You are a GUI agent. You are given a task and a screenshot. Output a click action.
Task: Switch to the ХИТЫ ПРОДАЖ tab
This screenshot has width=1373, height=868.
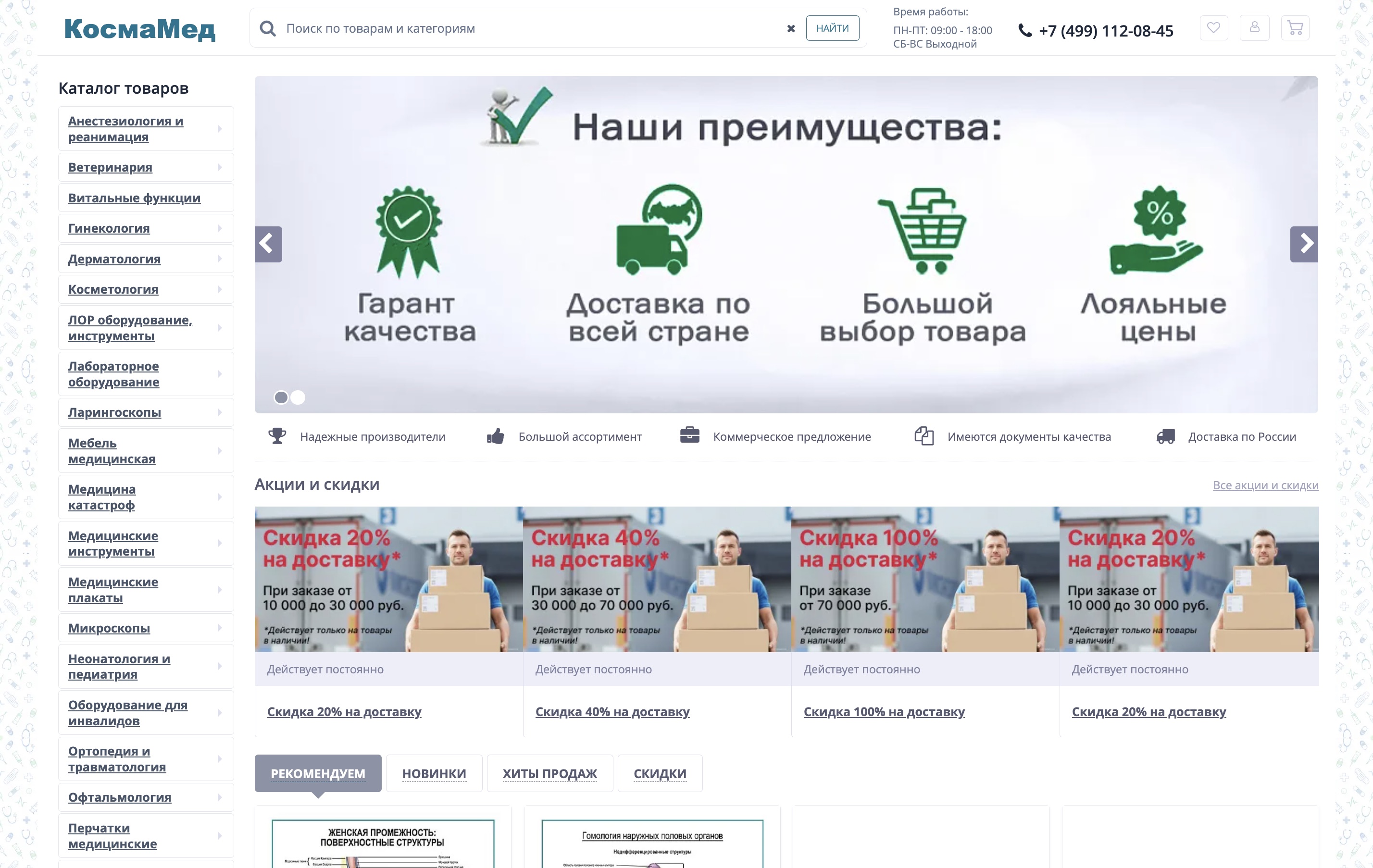pos(549,773)
